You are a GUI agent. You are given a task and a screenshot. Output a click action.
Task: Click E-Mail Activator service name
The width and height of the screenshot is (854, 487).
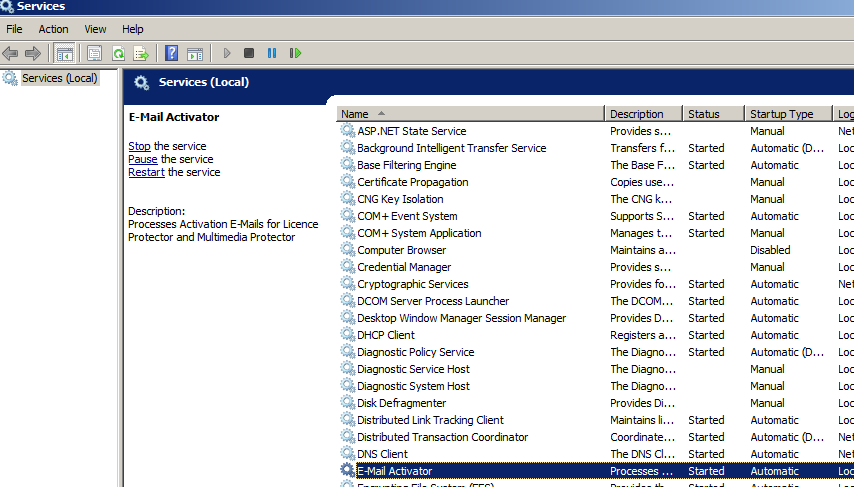point(395,471)
